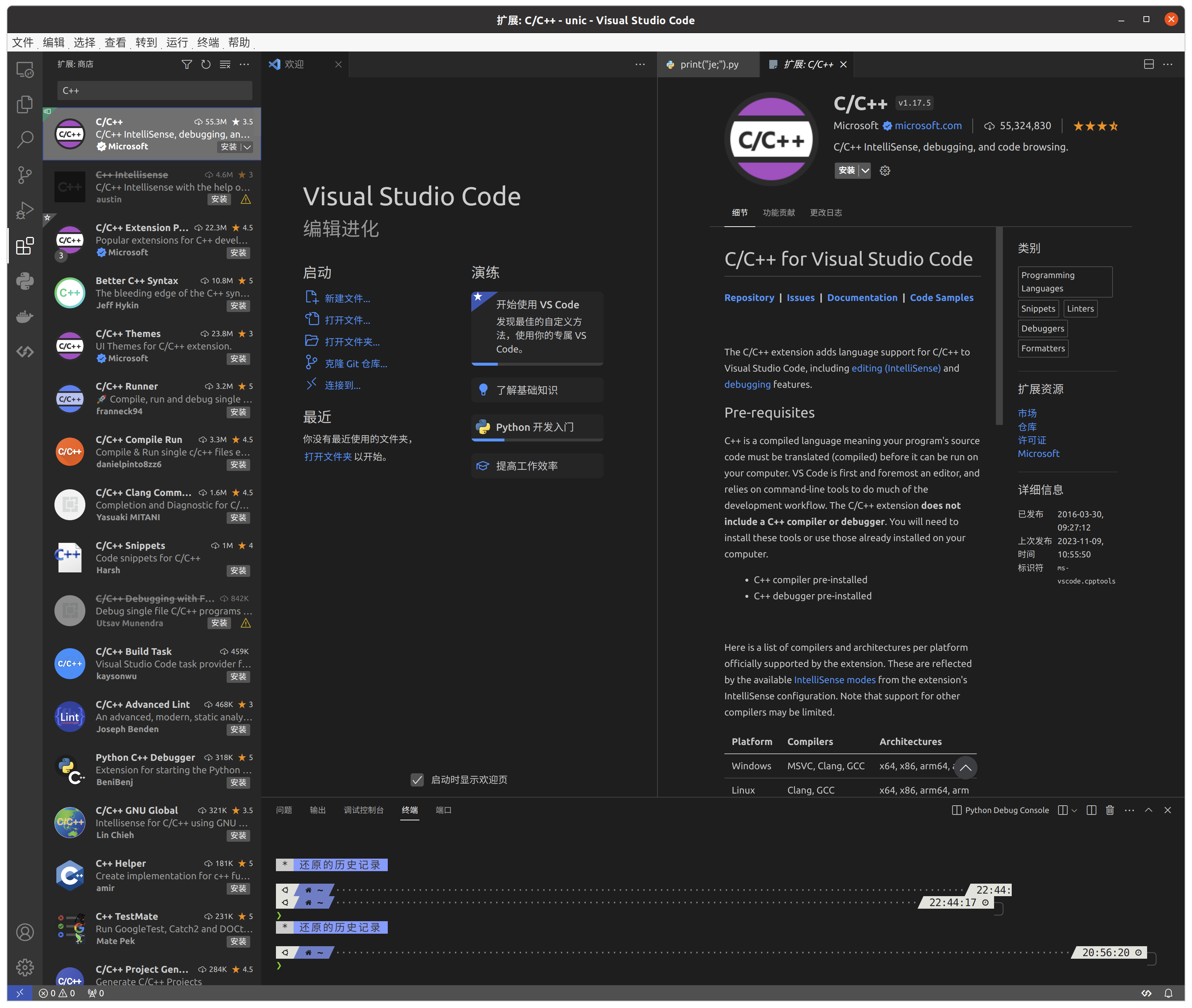The width and height of the screenshot is (1192, 1008).
Task: Expand install dropdown on C/C++ list item
Action: pos(247,147)
